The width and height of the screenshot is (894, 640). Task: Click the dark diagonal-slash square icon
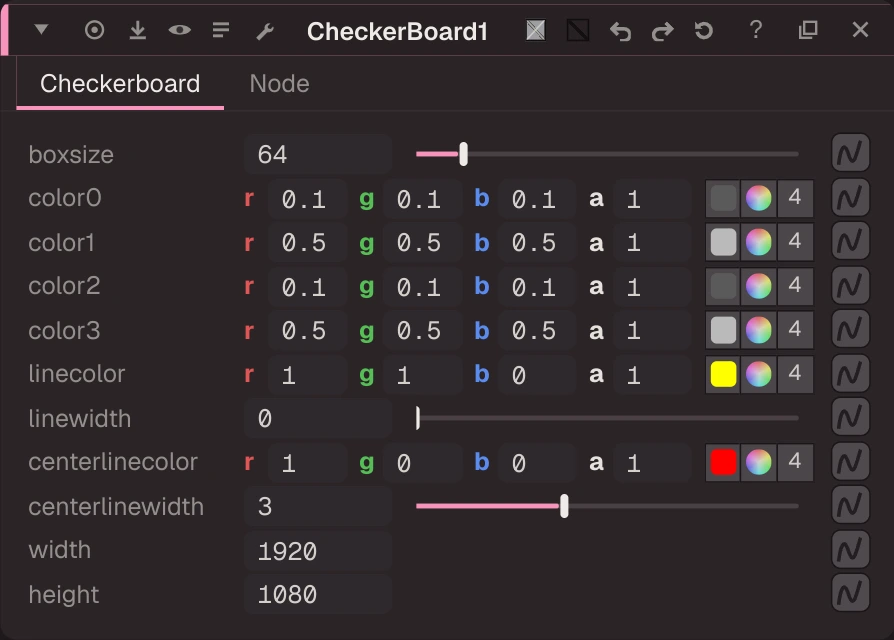coord(578,30)
